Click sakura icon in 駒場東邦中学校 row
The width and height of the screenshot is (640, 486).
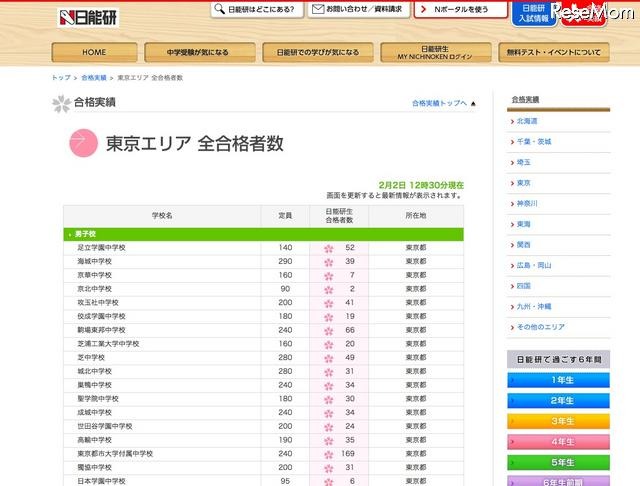pyautogui.click(x=329, y=331)
